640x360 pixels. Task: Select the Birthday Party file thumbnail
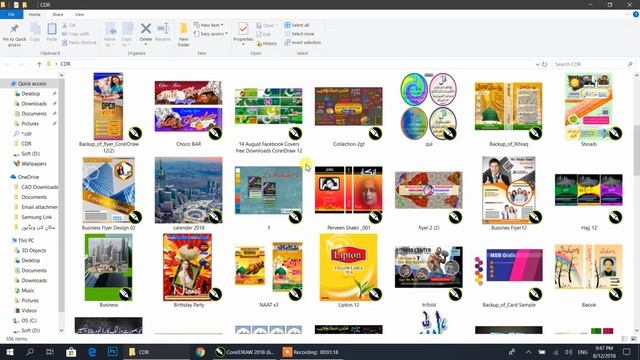coord(189,267)
